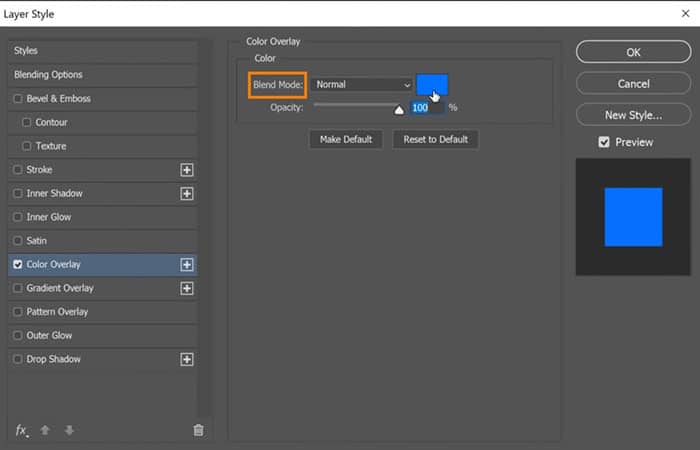
Task: Add another Stroke effect with plus icon
Action: pyautogui.click(x=187, y=170)
